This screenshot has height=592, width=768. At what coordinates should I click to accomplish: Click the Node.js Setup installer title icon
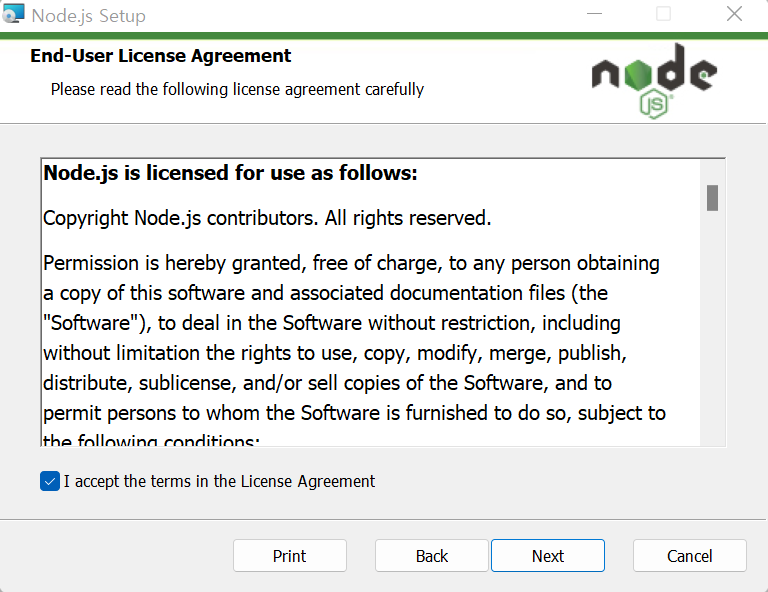pyautogui.click(x=13, y=14)
